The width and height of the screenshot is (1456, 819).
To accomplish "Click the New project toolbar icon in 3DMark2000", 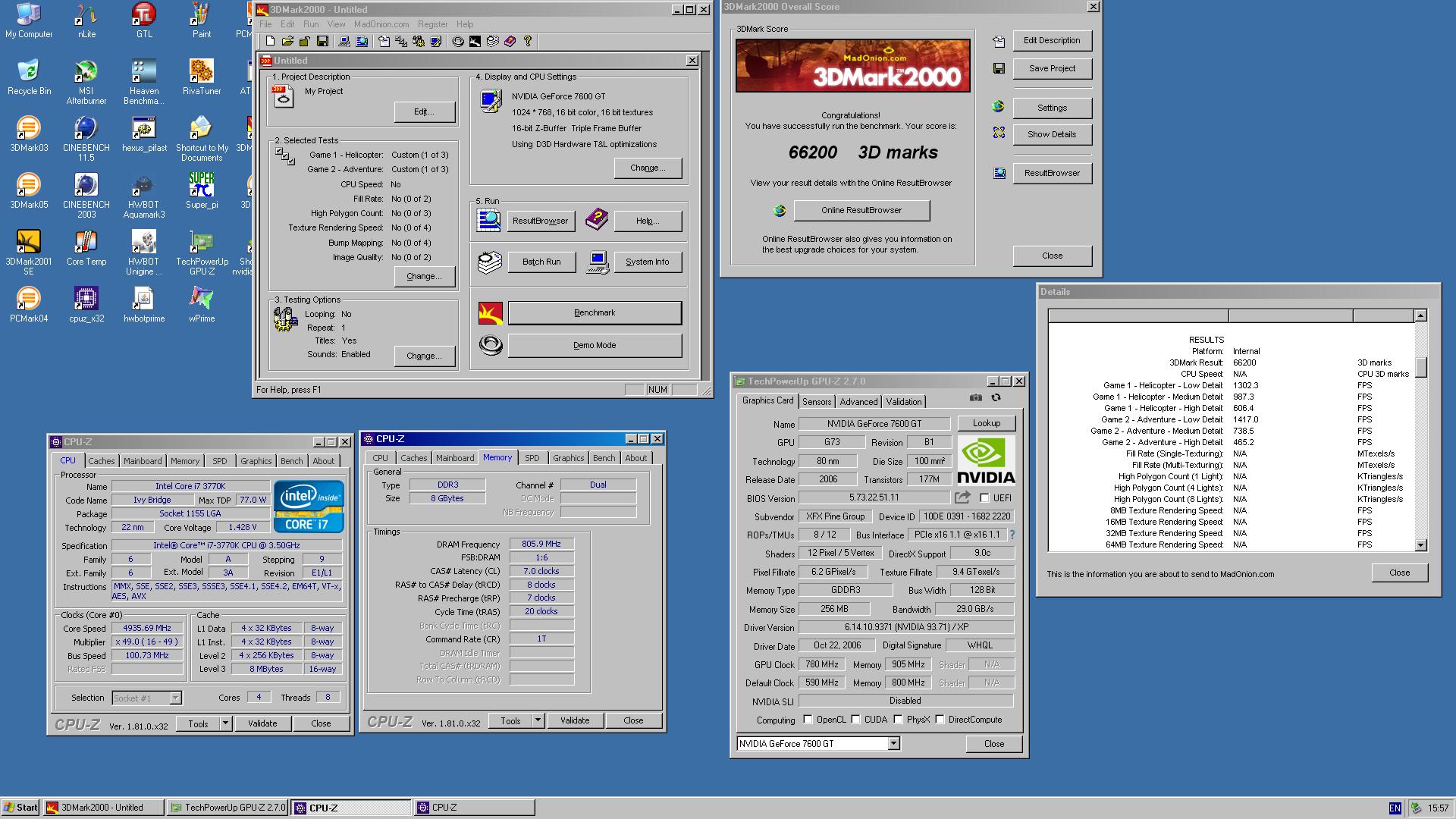I will 270,41.
